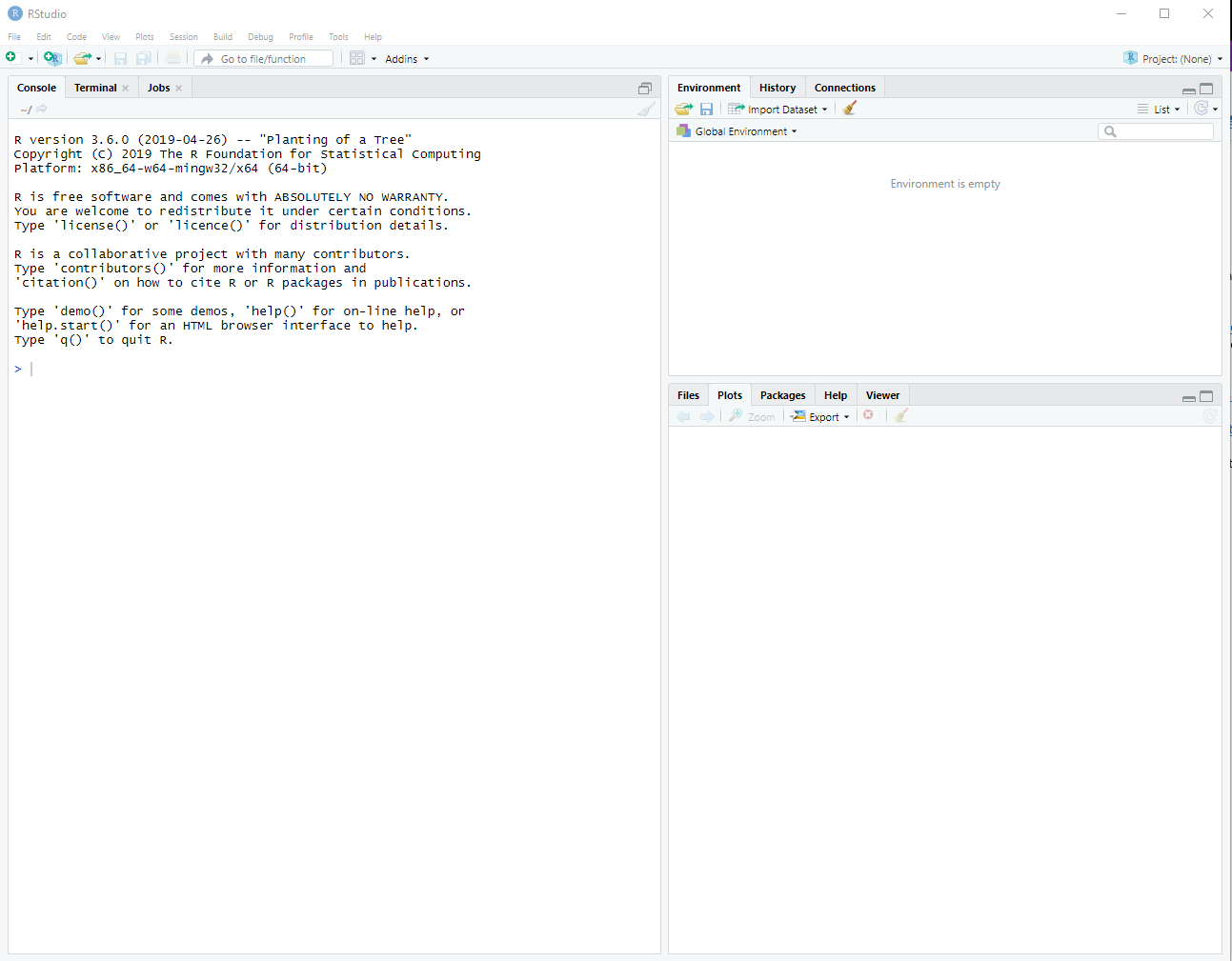The width and height of the screenshot is (1232, 961).
Task: Click the next plot arrow icon
Action: [x=707, y=416]
